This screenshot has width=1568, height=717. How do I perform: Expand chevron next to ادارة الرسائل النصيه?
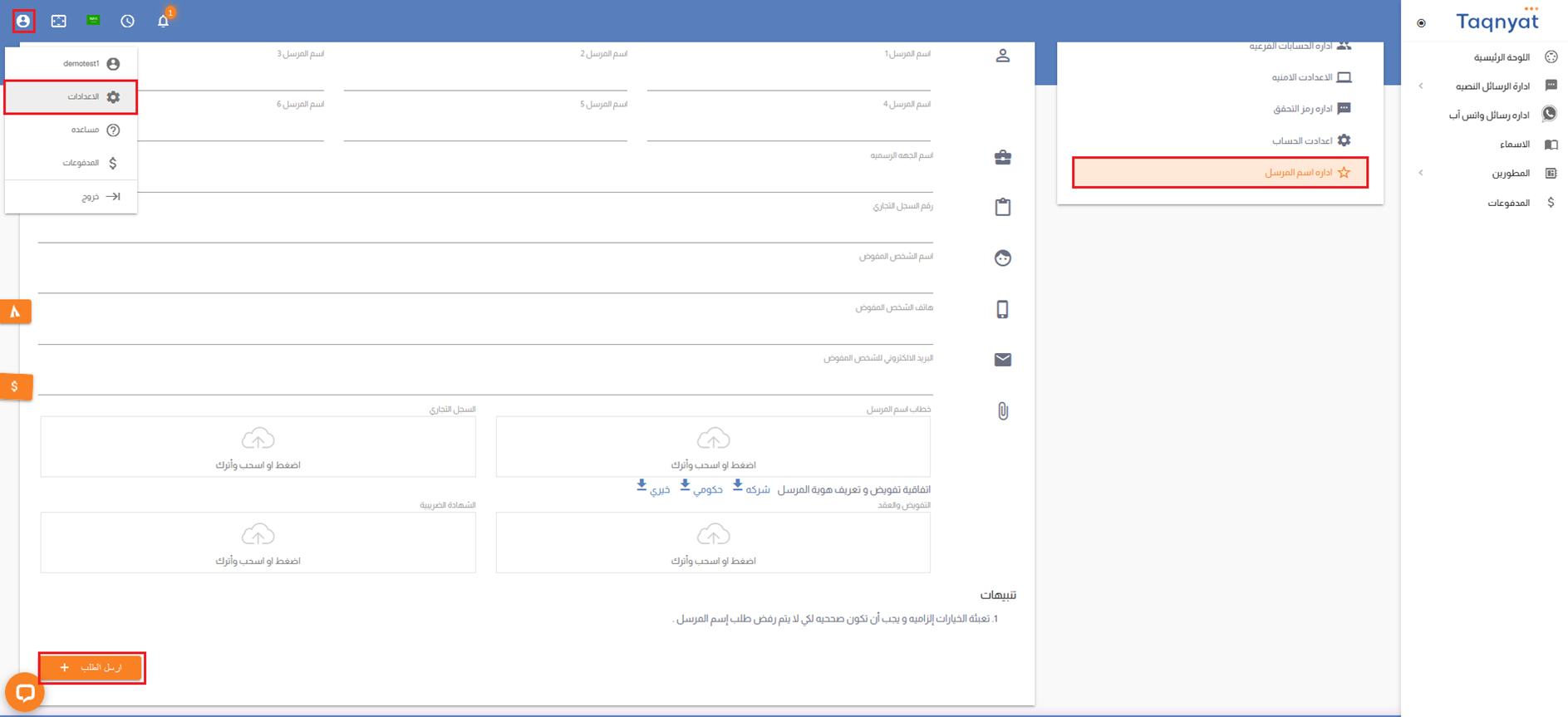click(1421, 86)
